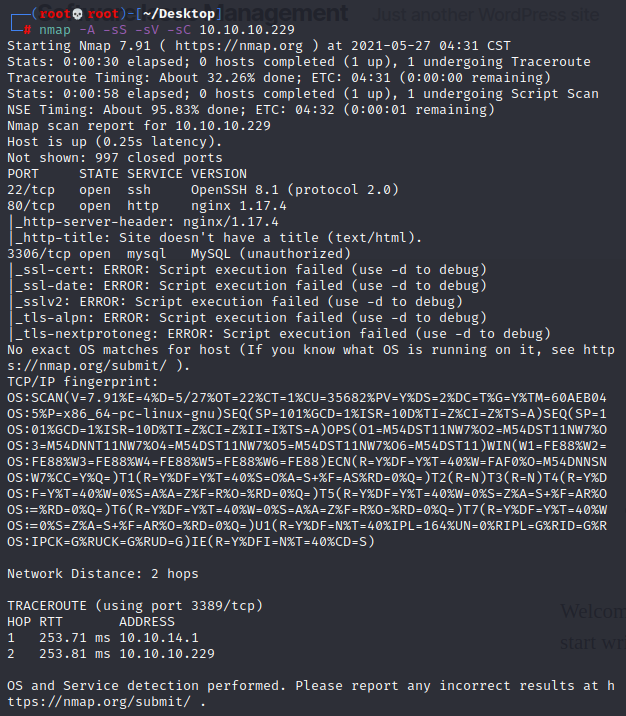Click the Network Distance: 2 hops line
Screen dimensions: 626x716
(103, 574)
